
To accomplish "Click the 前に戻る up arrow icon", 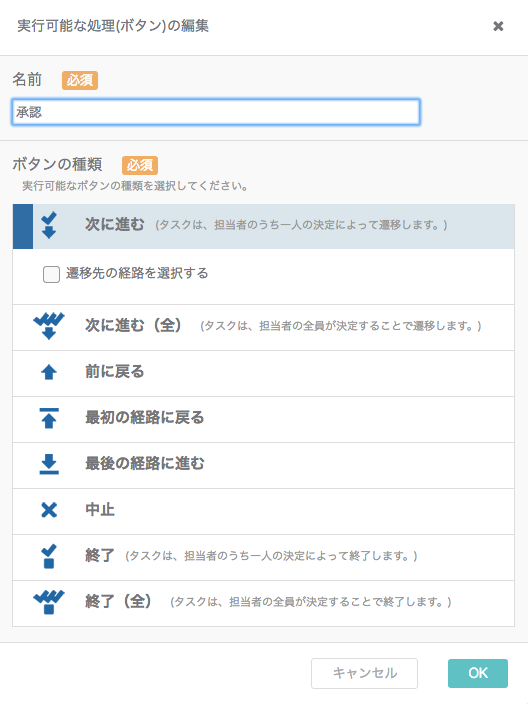I will point(49,372).
